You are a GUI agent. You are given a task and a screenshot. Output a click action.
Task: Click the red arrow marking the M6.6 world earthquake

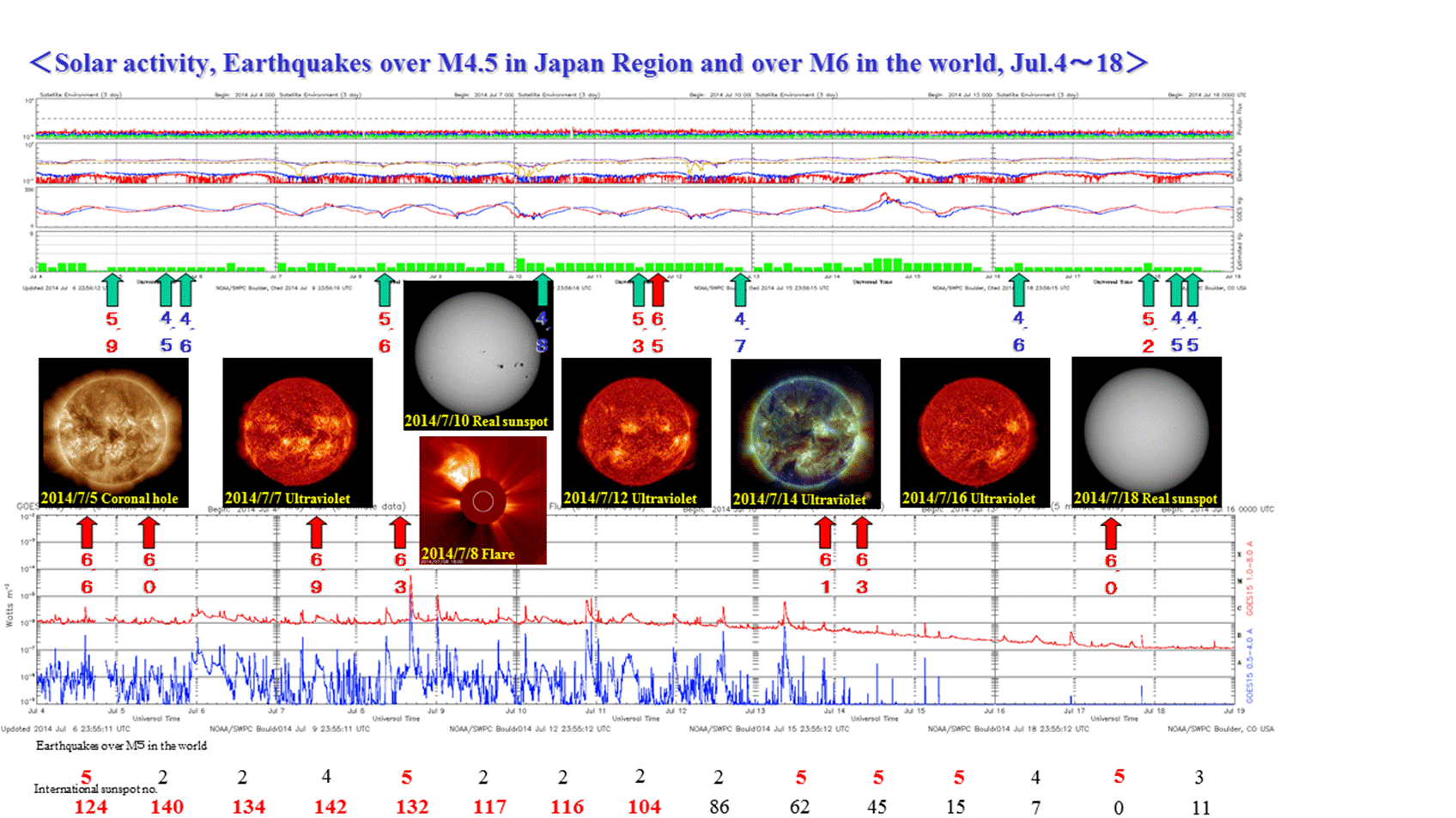[87, 532]
